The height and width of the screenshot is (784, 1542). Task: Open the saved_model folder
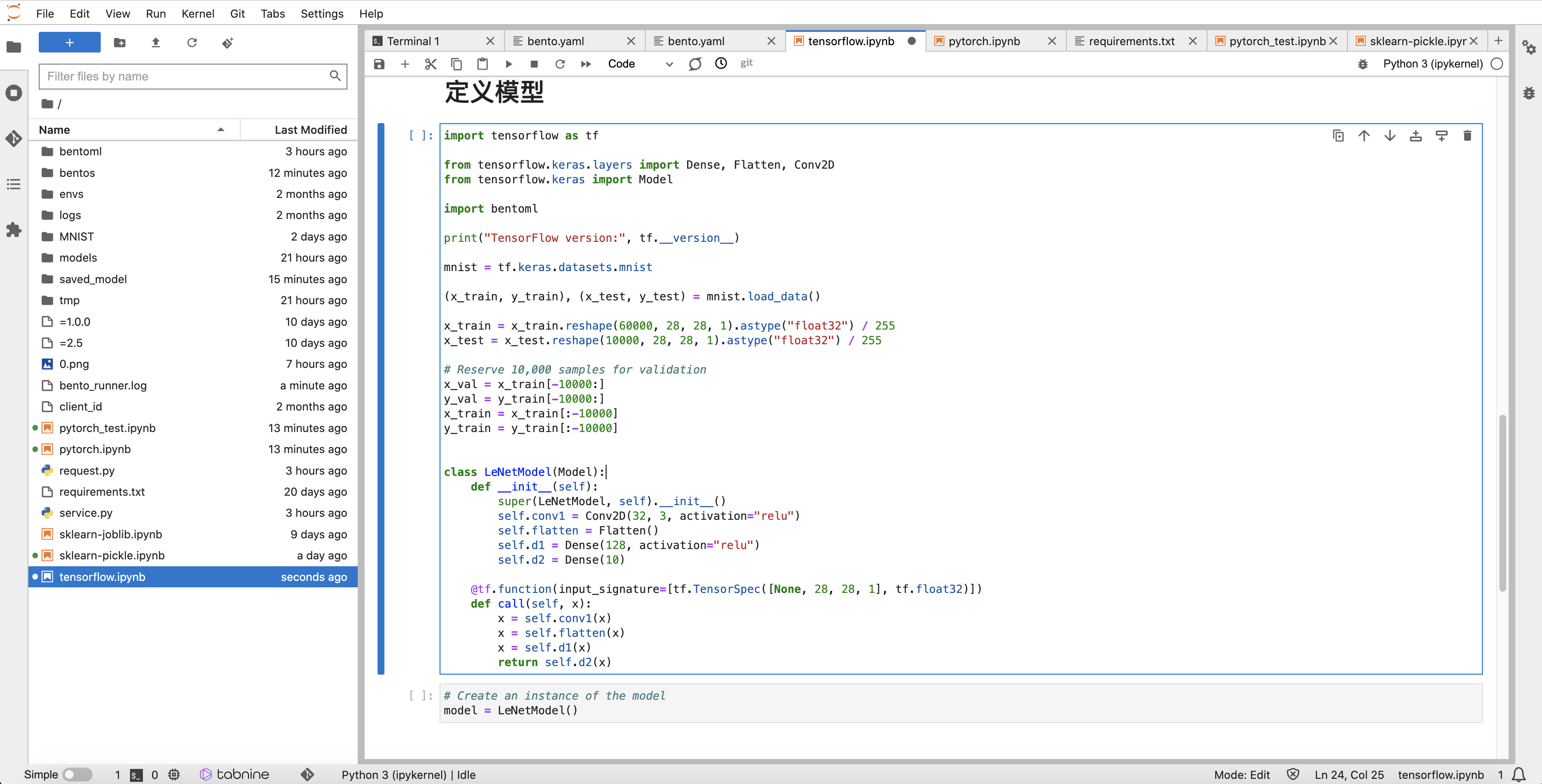(93, 279)
